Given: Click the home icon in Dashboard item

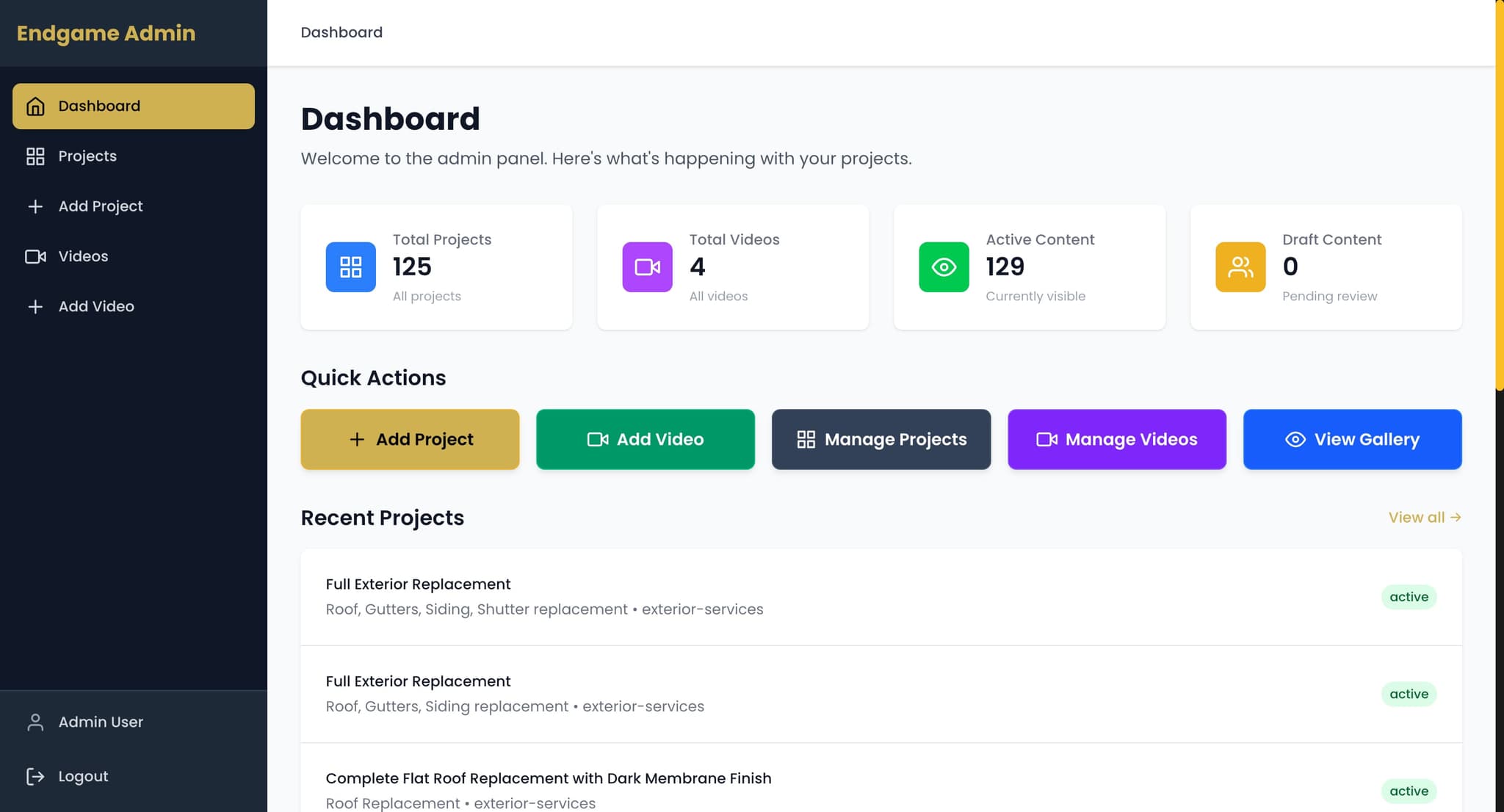Looking at the screenshot, I should point(35,106).
